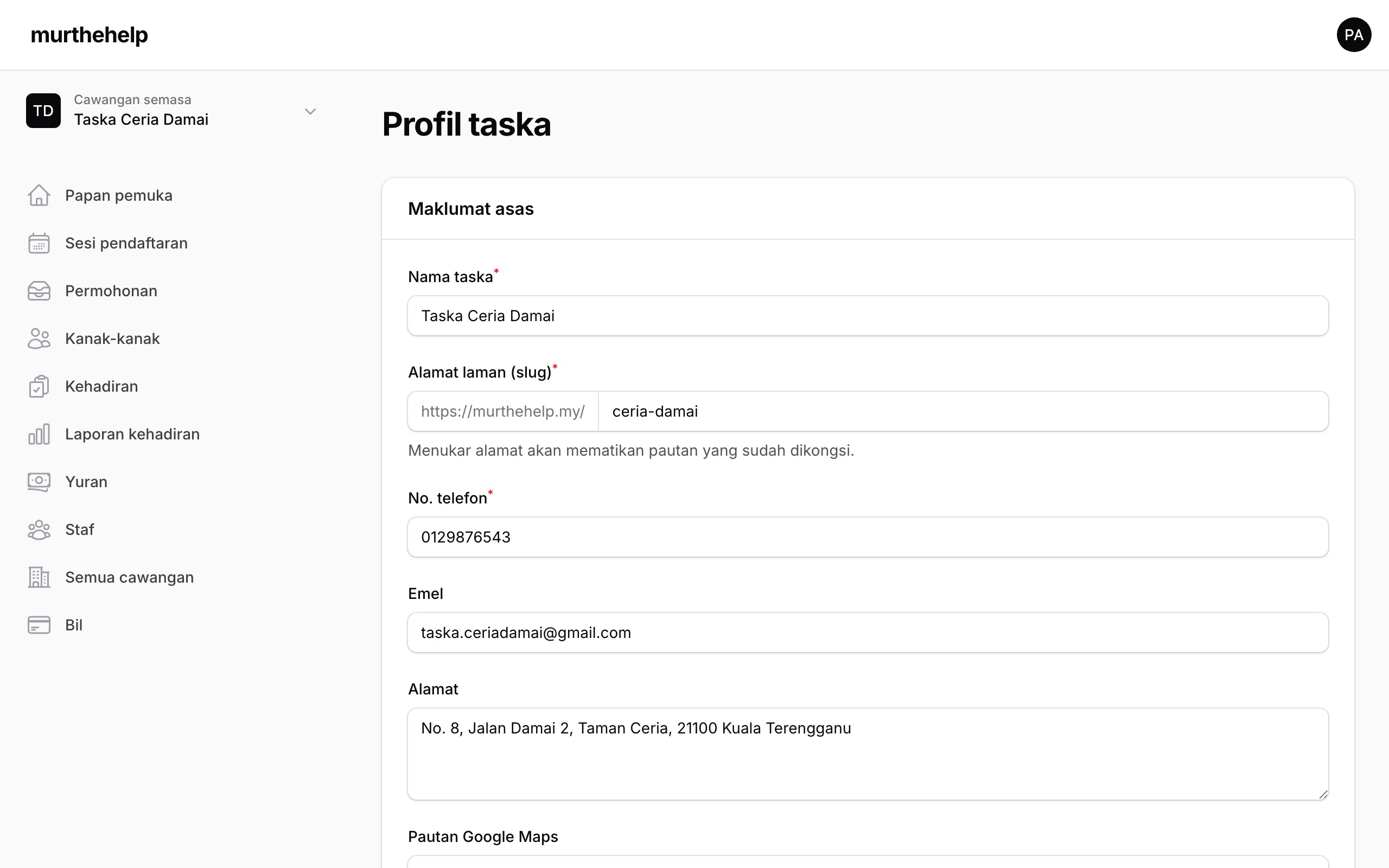1389x868 pixels.
Task: Click the Kehadiran clipboard icon
Action: 39,386
